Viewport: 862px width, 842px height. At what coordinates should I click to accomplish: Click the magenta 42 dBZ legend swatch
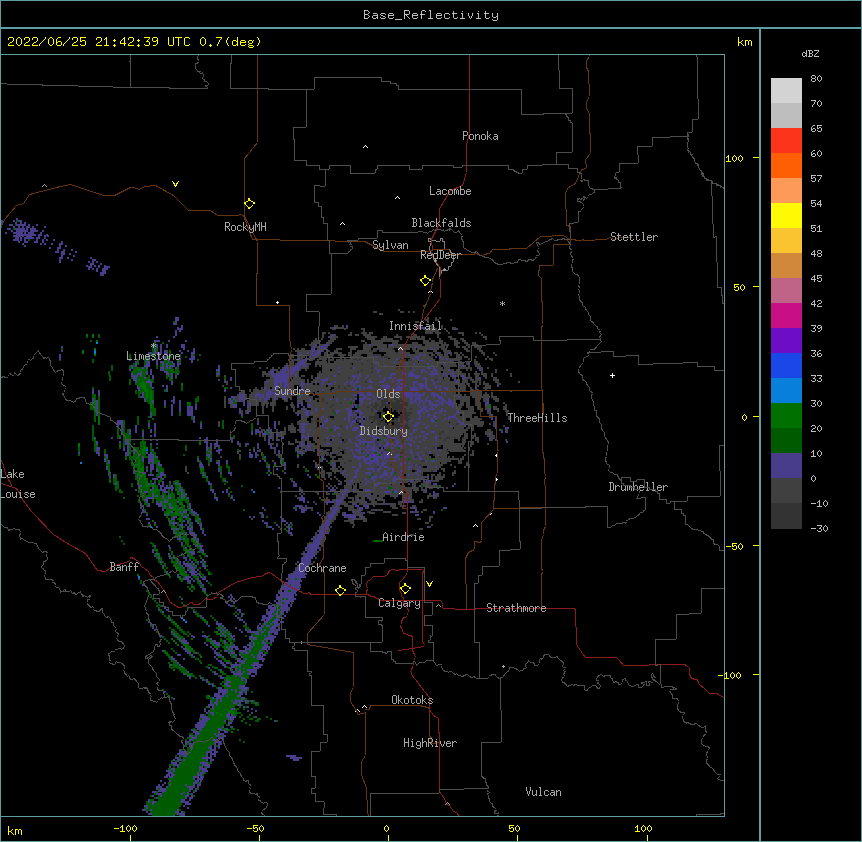click(786, 315)
